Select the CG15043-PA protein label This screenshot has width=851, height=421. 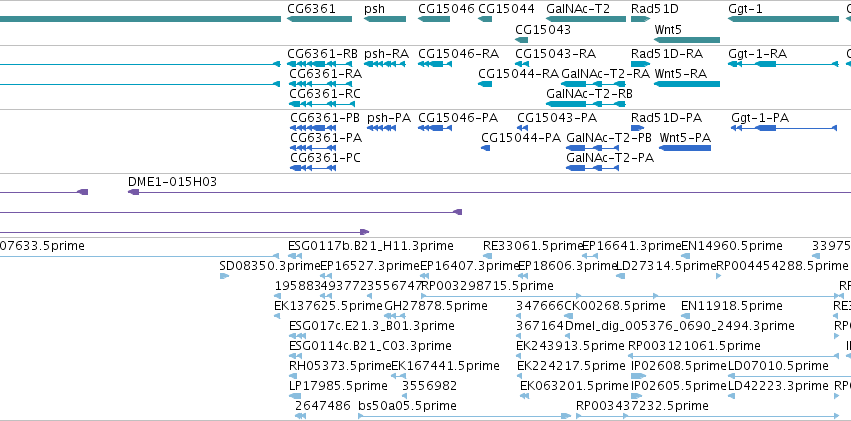point(557,118)
